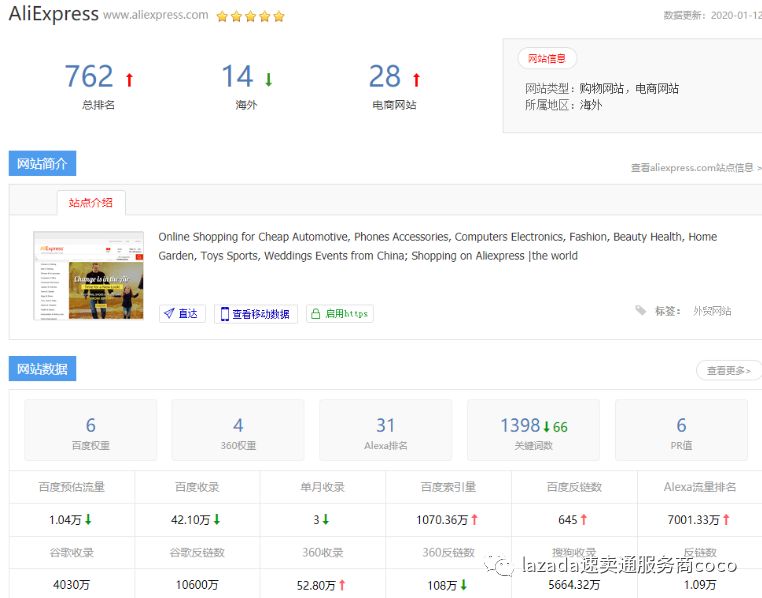Click the green down arrow beside 14

(x=268, y=79)
